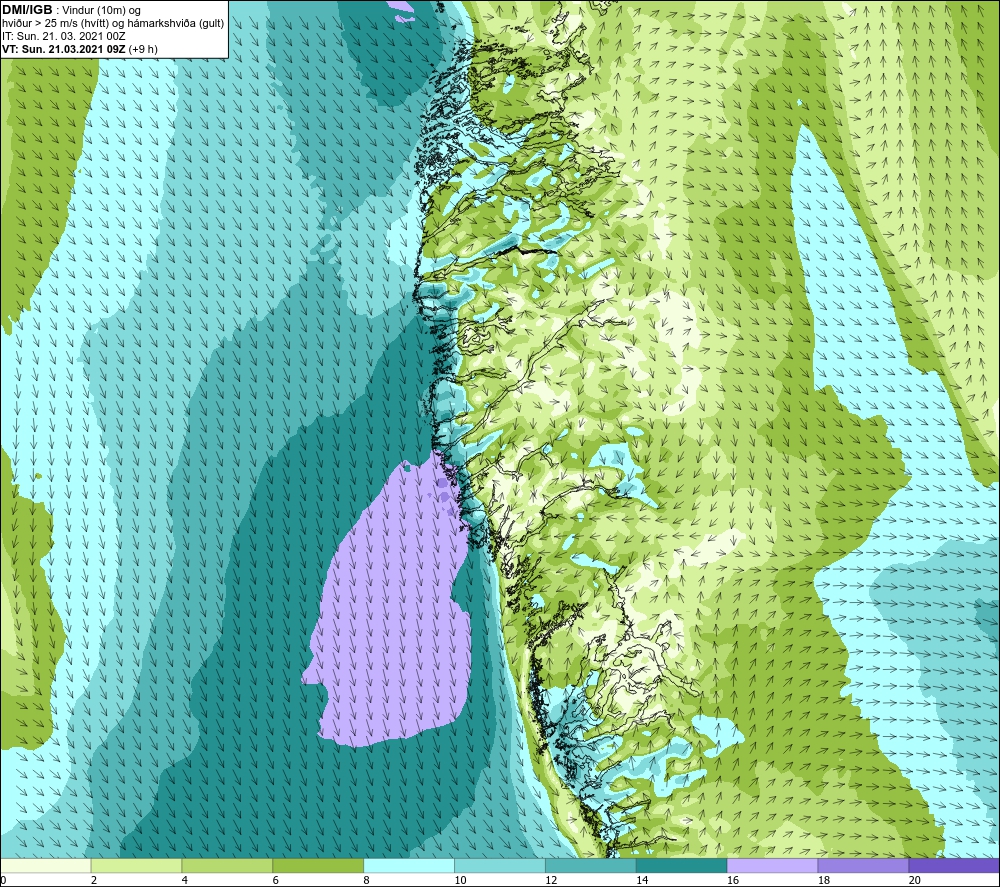Click the 18-20 m/s purple legend swatch
This screenshot has height=887, width=1000.
point(864,865)
